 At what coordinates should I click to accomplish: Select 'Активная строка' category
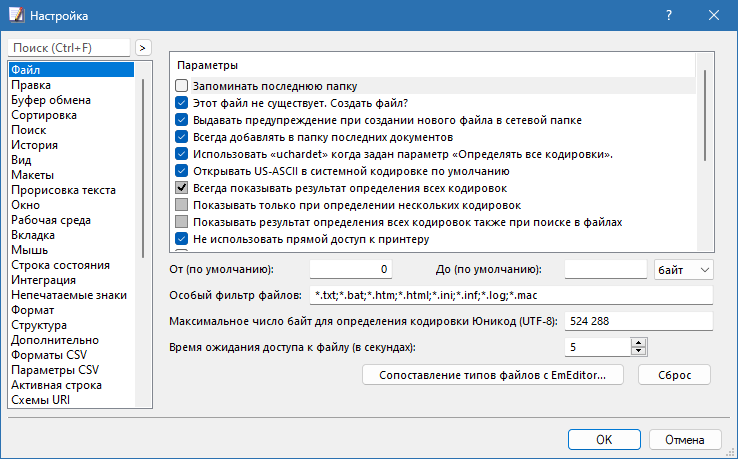pyautogui.click(x=72, y=385)
